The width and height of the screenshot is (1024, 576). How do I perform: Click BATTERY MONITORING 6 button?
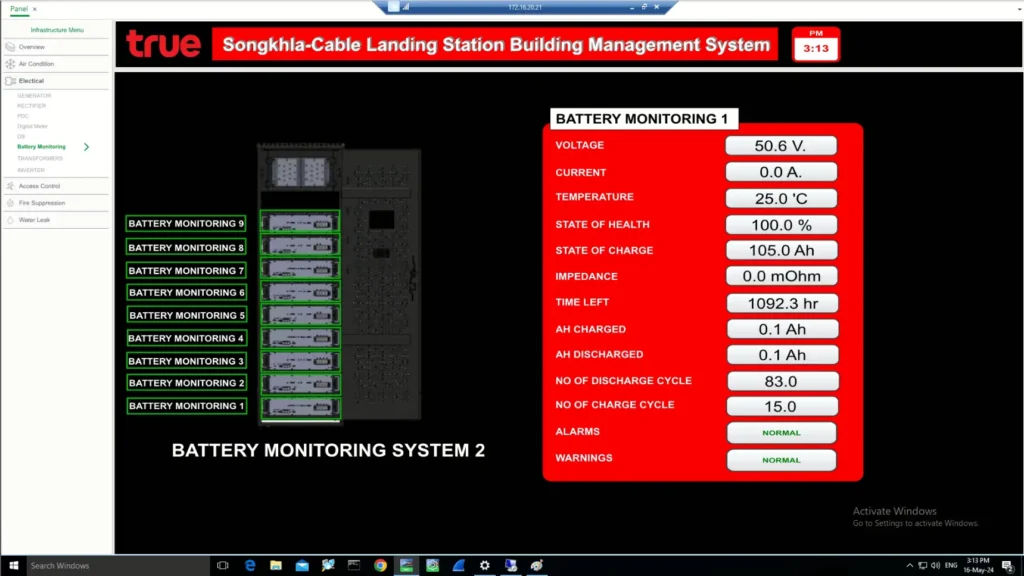(187, 293)
